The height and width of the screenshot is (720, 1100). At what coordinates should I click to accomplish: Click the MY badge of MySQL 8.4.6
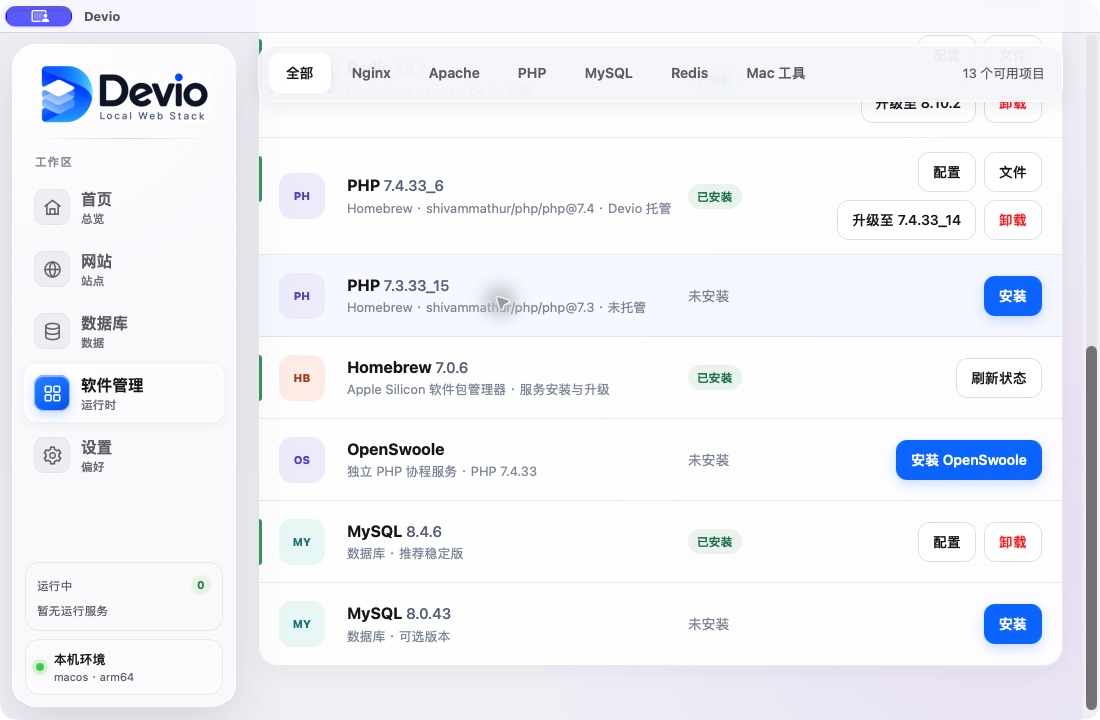[302, 542]
